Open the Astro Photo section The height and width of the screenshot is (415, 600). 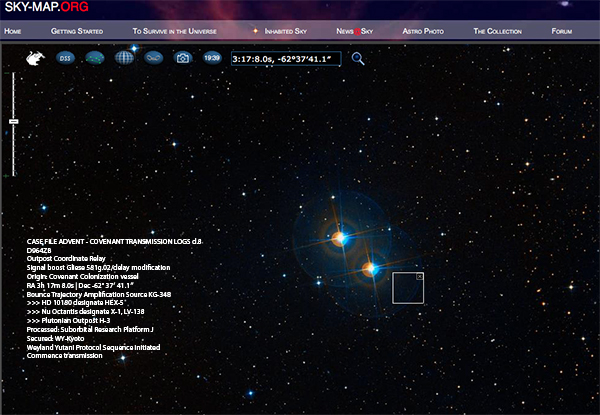(422, 32)
